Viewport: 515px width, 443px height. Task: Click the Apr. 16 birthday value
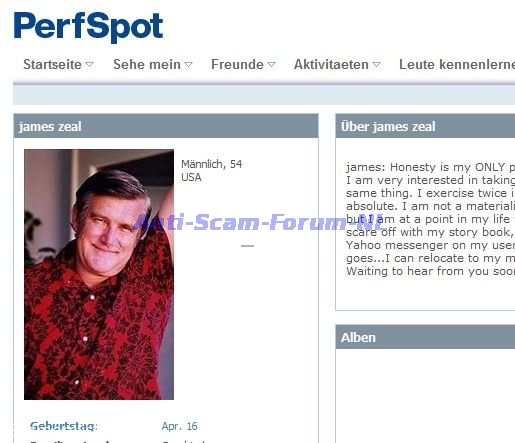180,426
